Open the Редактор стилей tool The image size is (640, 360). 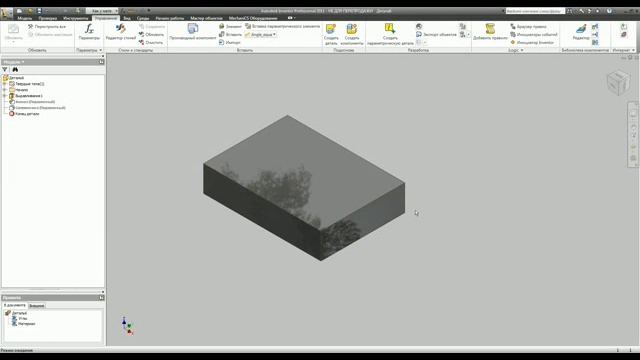coord(120,32)
